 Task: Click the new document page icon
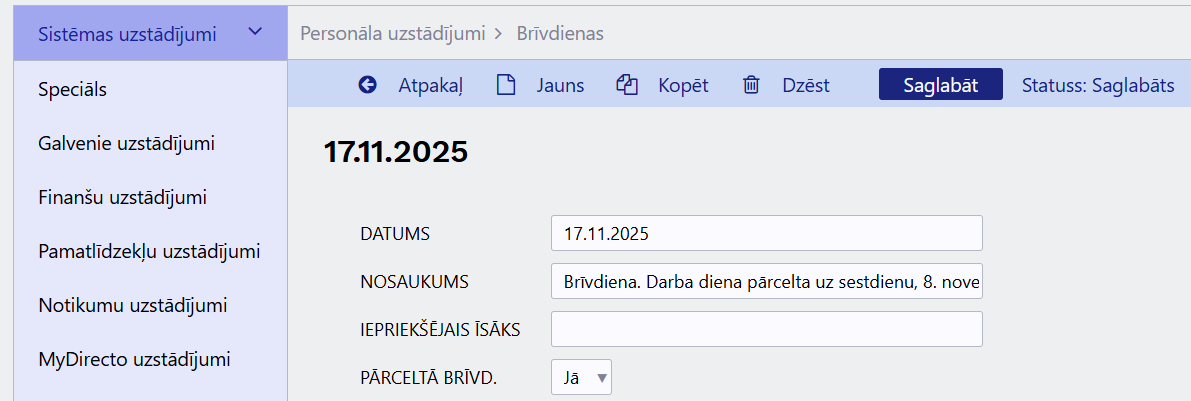pyautogui.click(x=505, y=85)
